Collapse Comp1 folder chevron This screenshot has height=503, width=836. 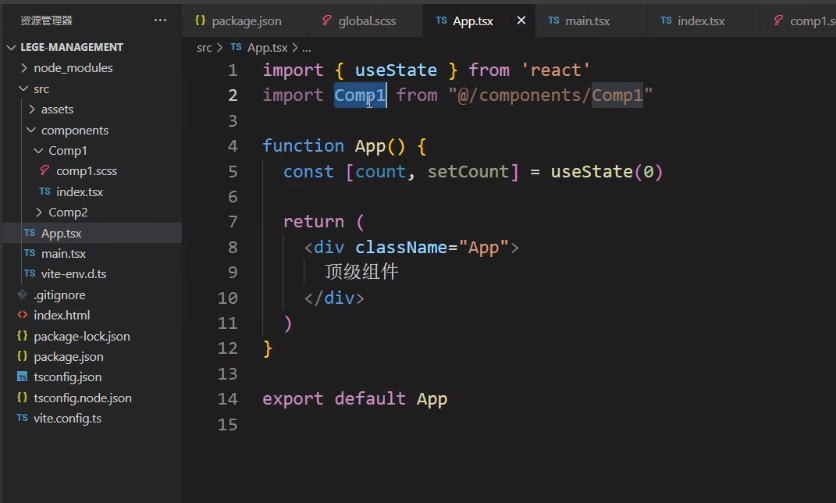tap(38, 150)
